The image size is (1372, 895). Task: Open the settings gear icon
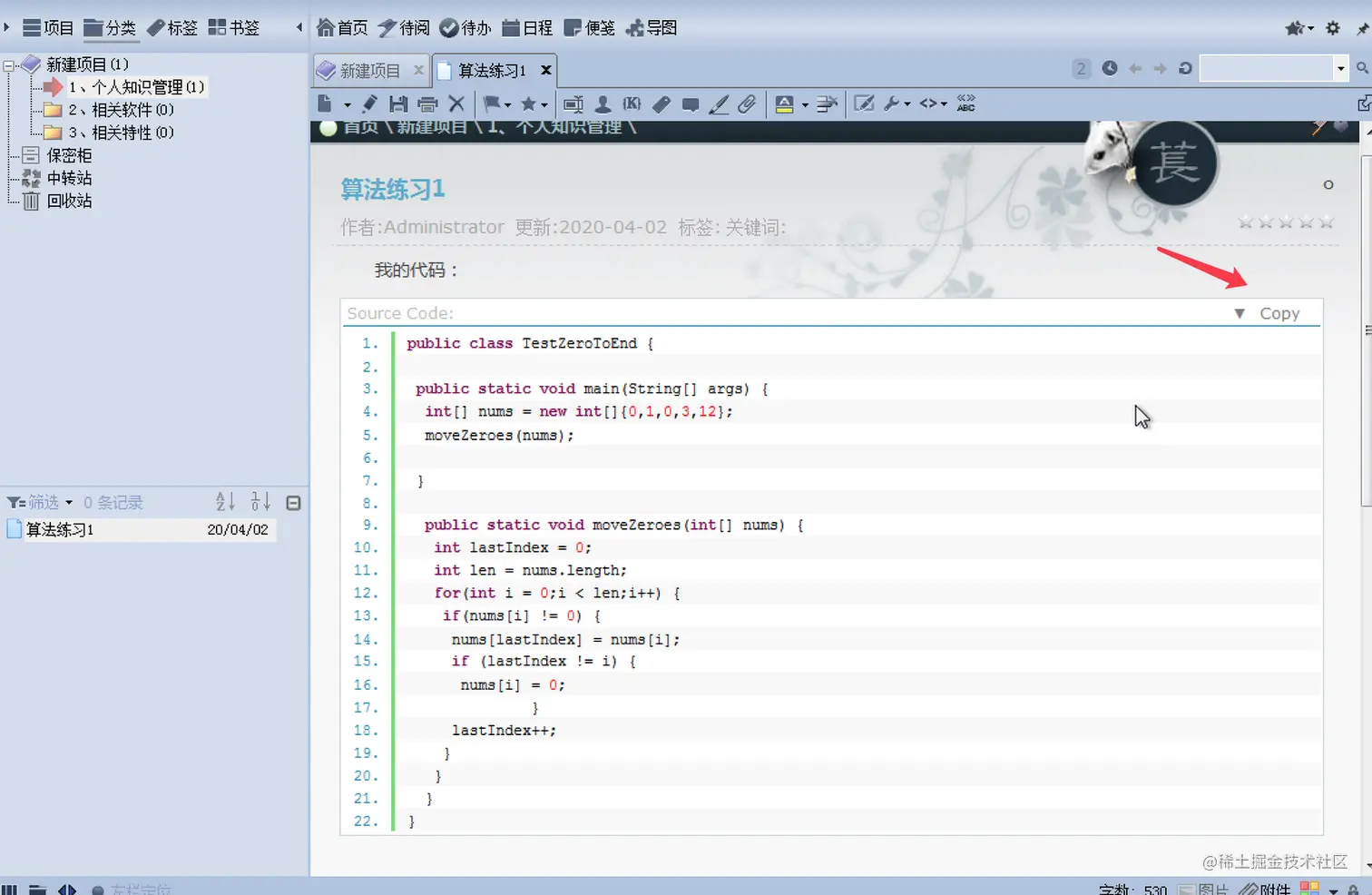point(1332,28)
